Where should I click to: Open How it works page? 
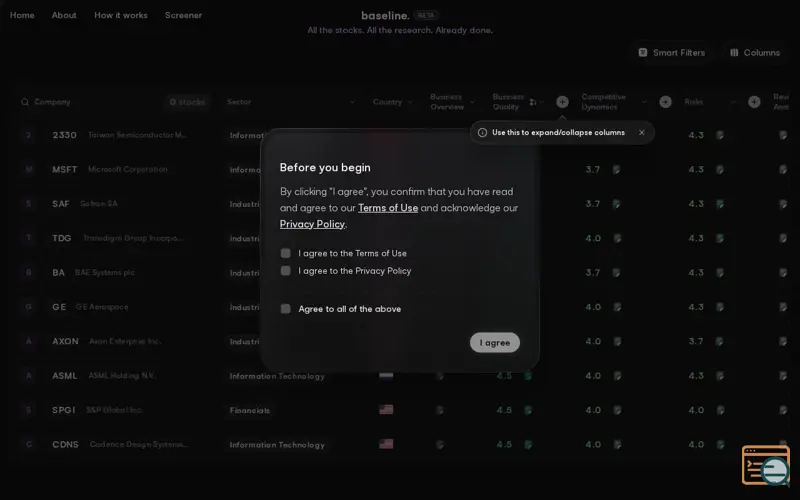tap(121, 15)
